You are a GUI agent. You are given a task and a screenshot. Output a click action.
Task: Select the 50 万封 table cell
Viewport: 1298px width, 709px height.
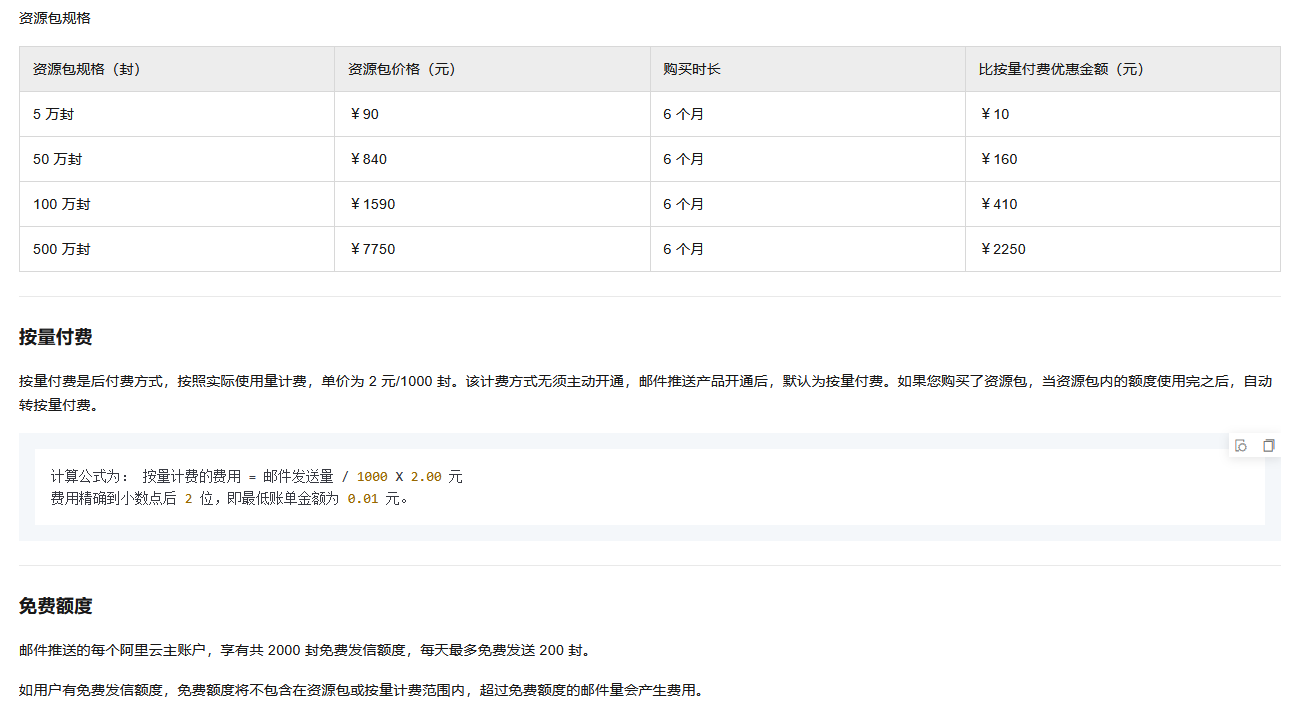click(x=57, y=159)
